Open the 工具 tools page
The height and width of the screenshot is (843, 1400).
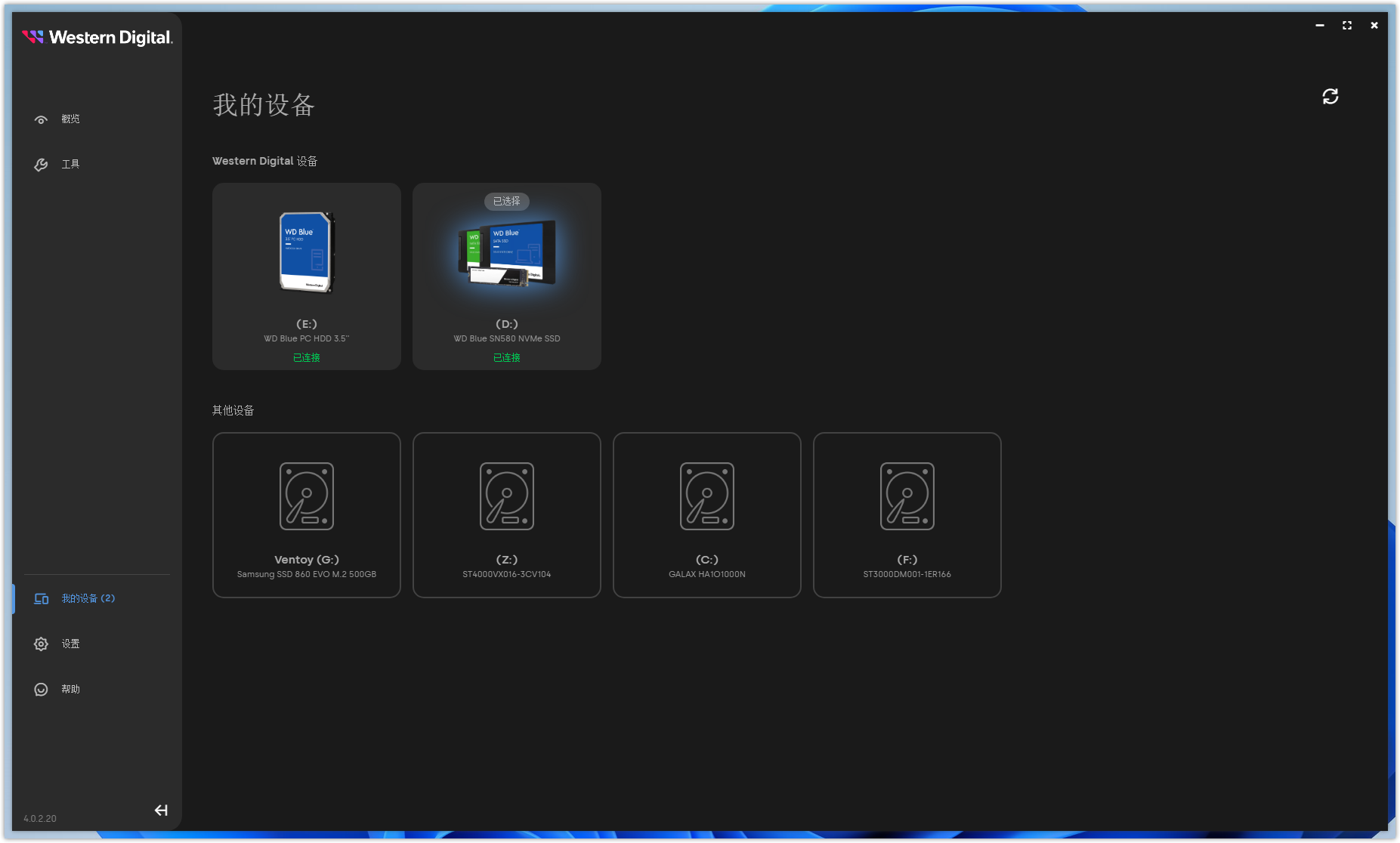click(x=70, y=165)
